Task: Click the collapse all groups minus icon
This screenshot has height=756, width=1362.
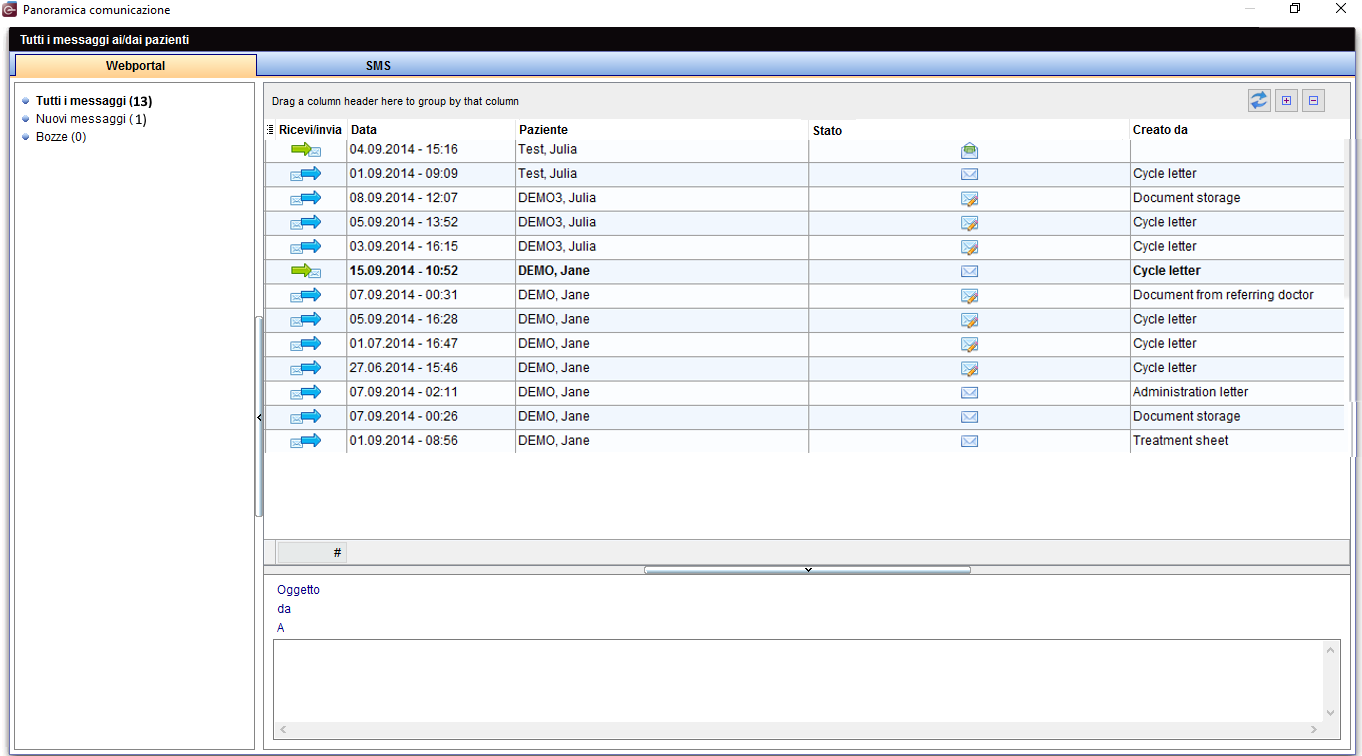Action: pyautogui.click(x=1313, y=100)
